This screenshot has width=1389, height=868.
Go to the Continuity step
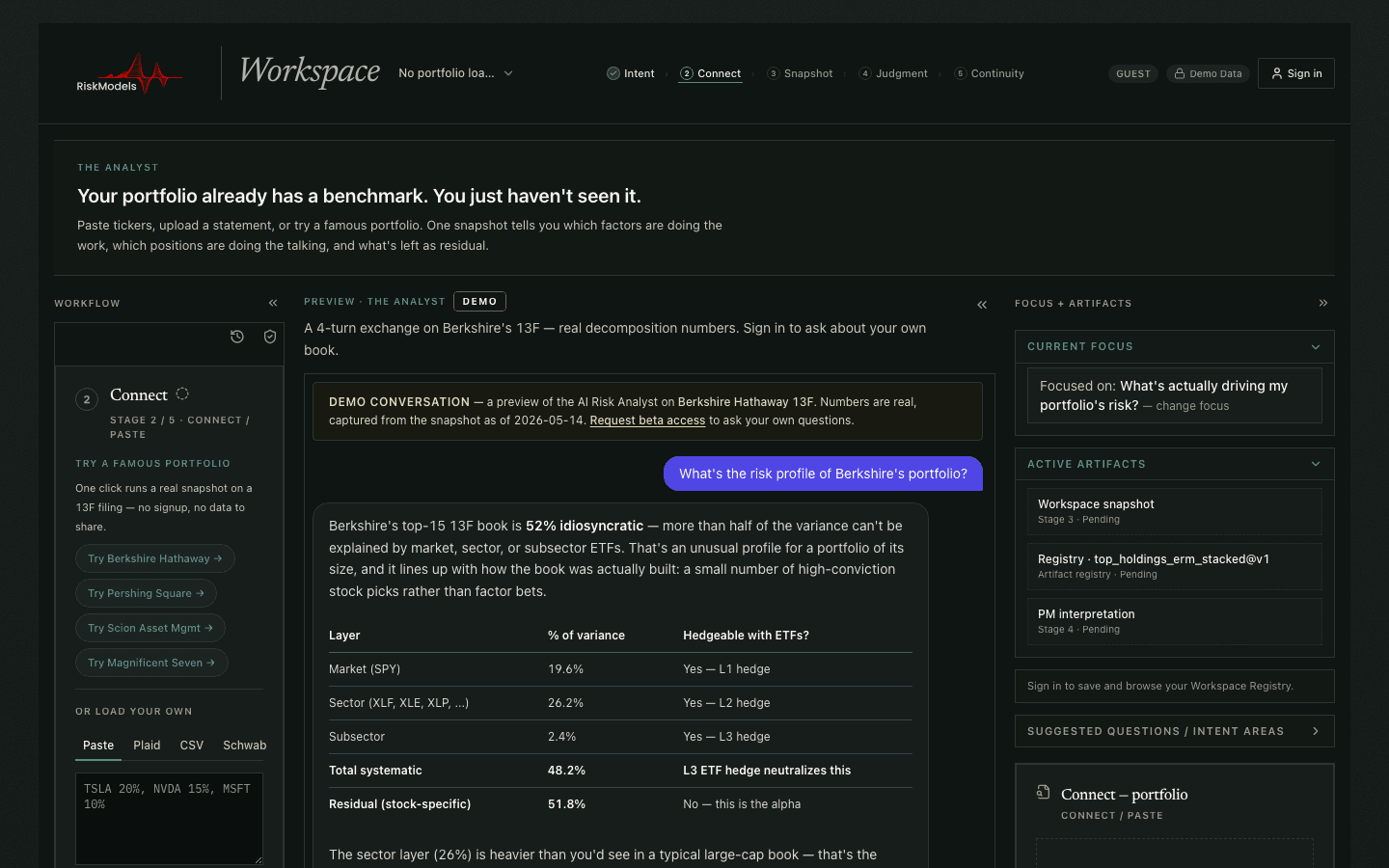coord(989,73)
